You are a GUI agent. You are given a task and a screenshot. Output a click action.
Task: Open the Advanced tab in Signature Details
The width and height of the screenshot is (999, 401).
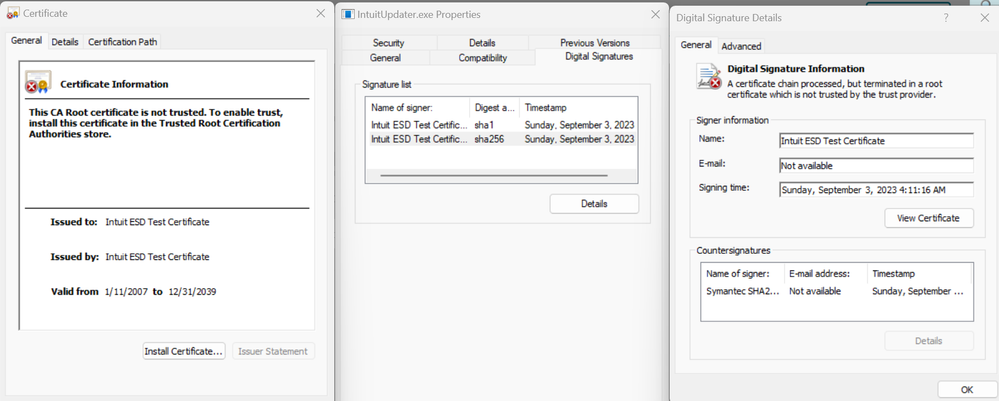[x=741, y=46]
